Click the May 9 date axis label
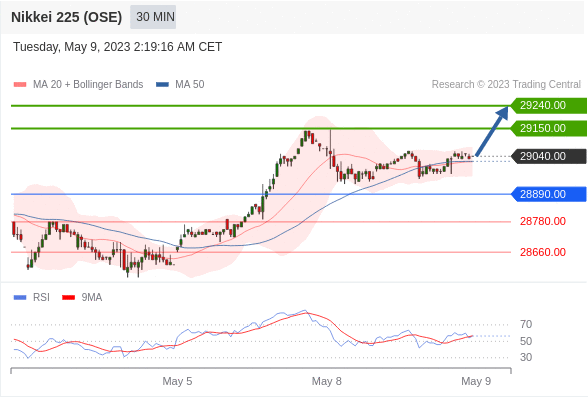 click(476, 381)
